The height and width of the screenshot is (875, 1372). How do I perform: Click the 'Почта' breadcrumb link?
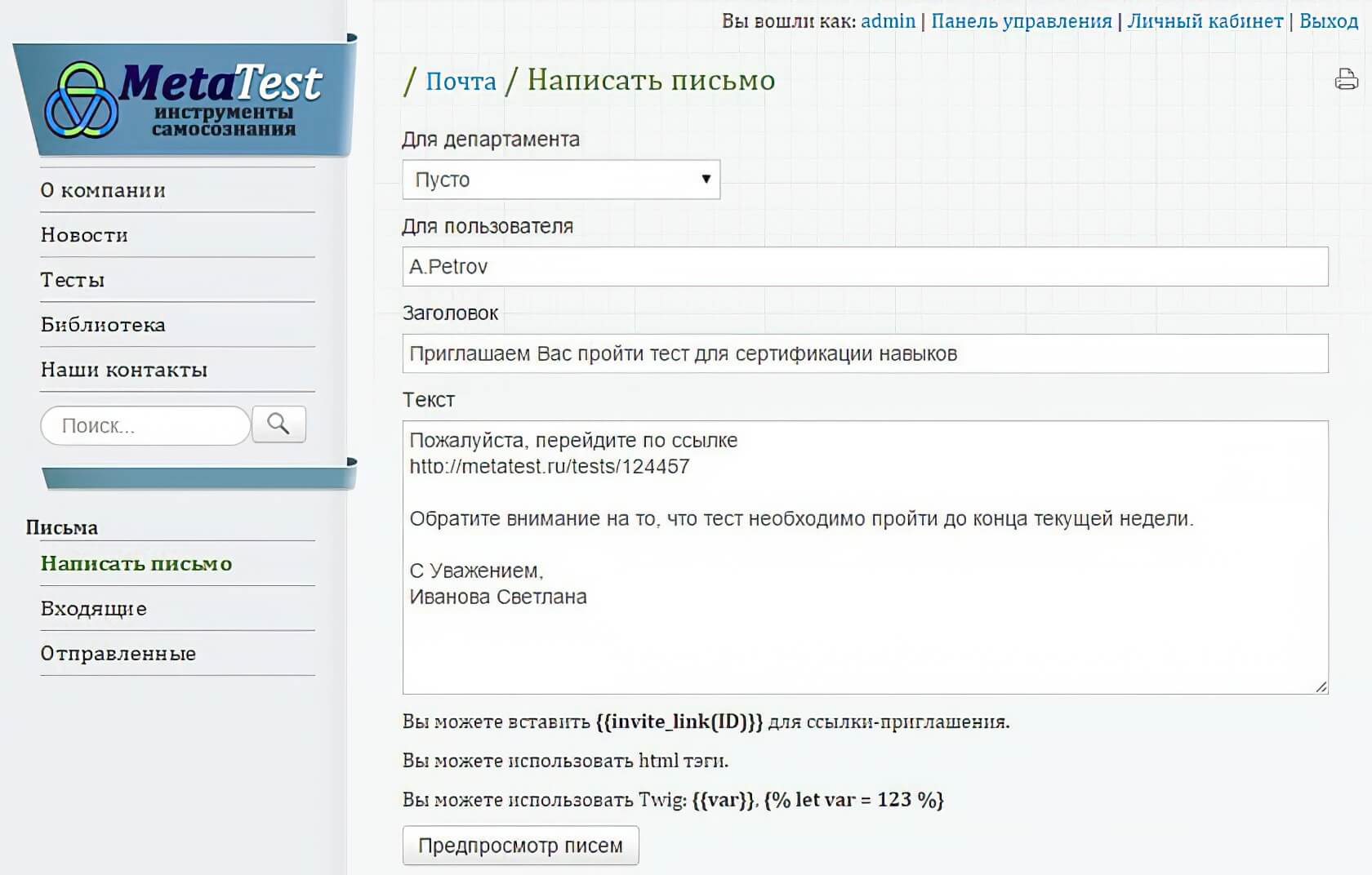click(461, 81)
